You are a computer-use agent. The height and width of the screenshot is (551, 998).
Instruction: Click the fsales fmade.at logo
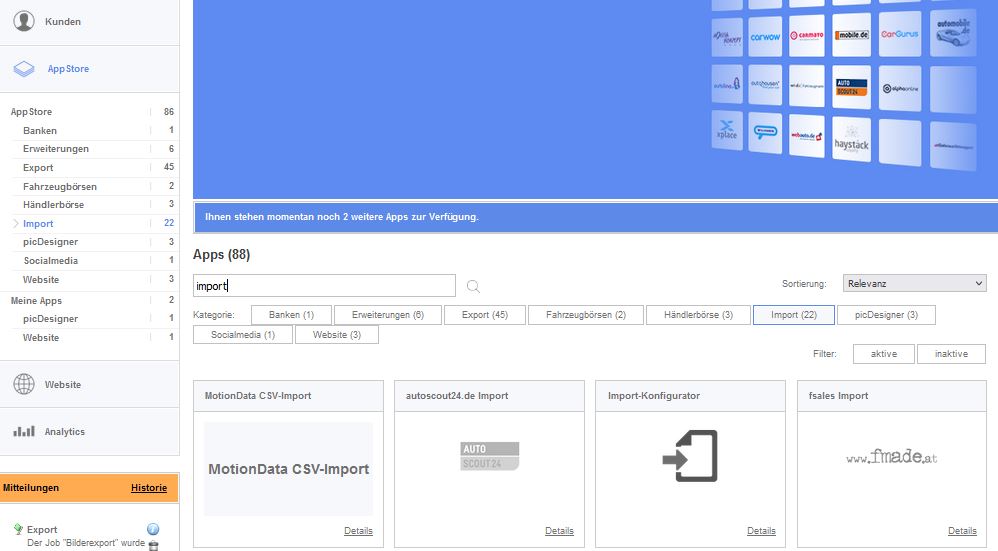pos(891,457)
